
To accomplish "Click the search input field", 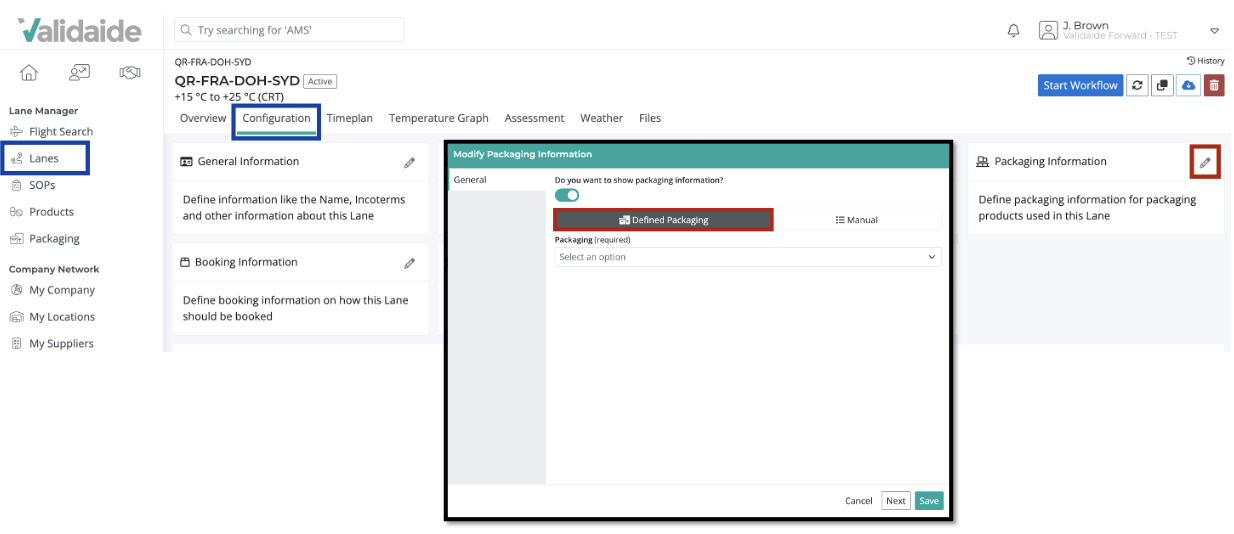I will [290, 30].
